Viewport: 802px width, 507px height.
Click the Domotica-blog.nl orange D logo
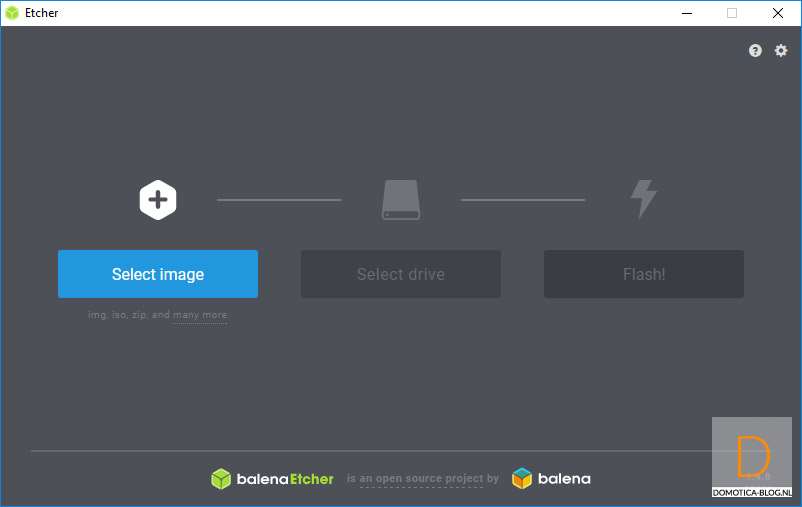pos(753,457)
